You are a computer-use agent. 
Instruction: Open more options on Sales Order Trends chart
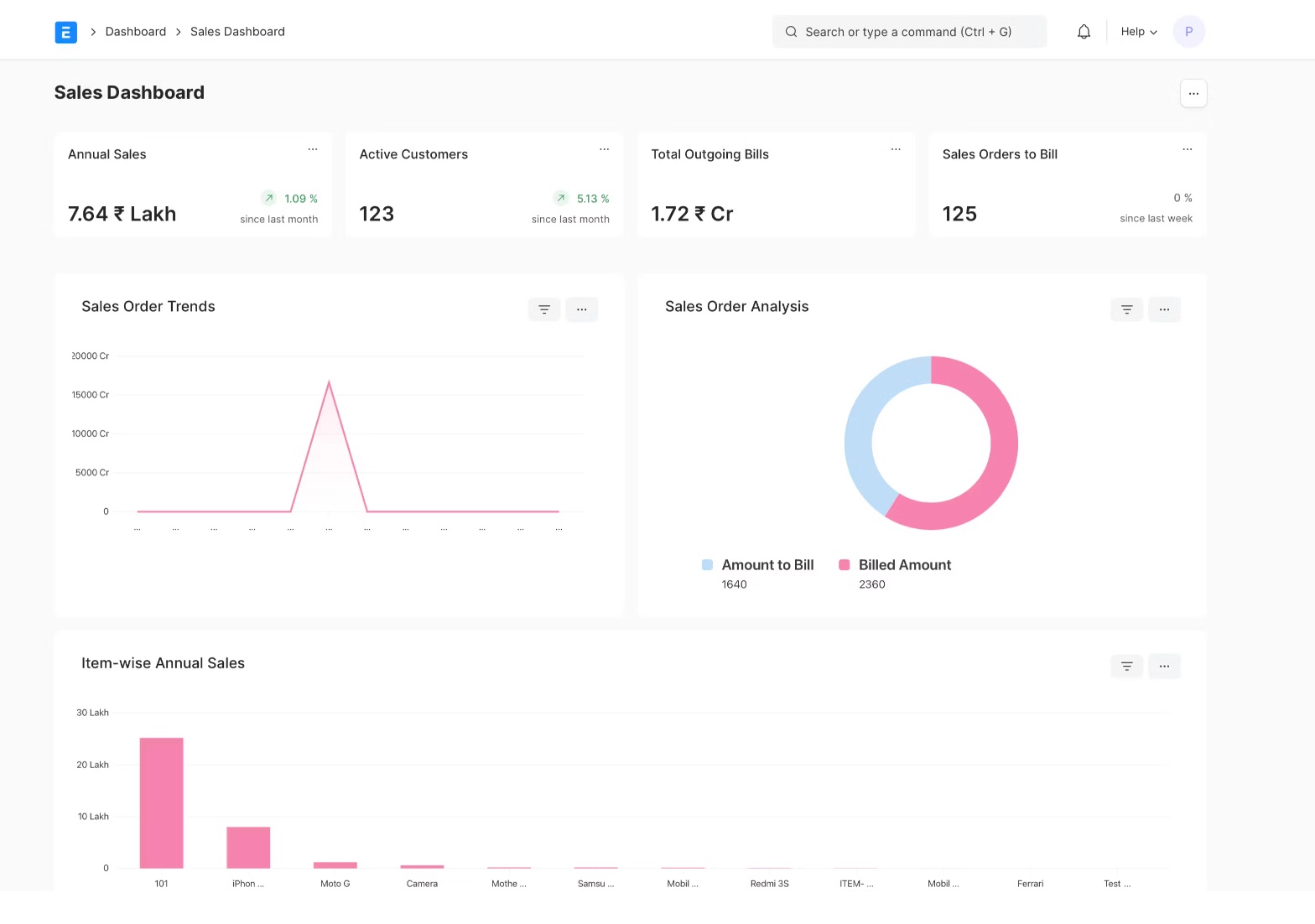point(581,309)
